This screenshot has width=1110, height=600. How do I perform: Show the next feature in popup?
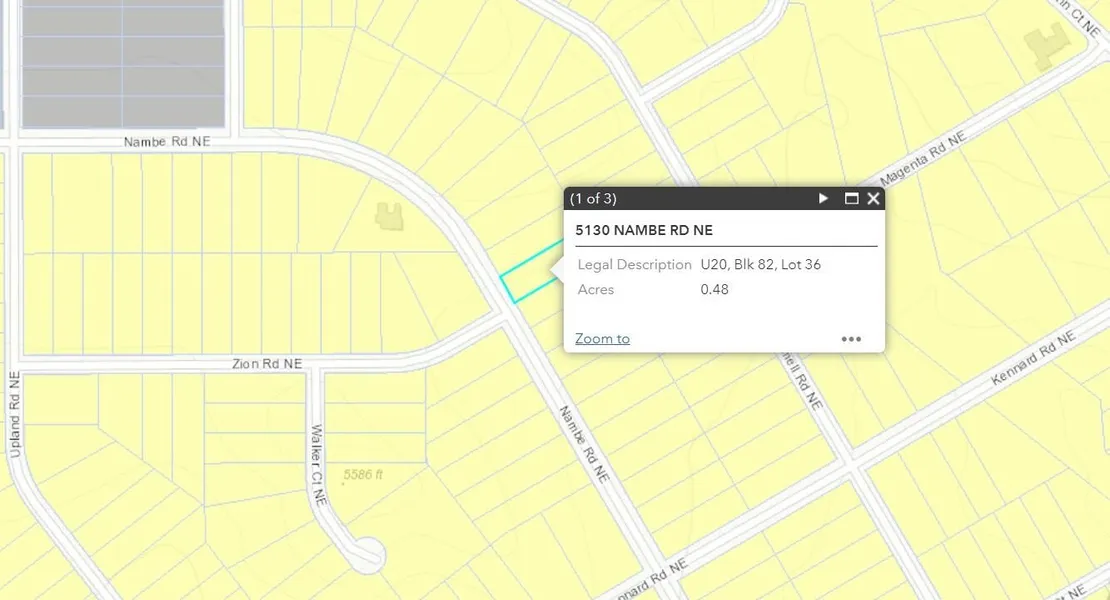[x=823, y=199]
